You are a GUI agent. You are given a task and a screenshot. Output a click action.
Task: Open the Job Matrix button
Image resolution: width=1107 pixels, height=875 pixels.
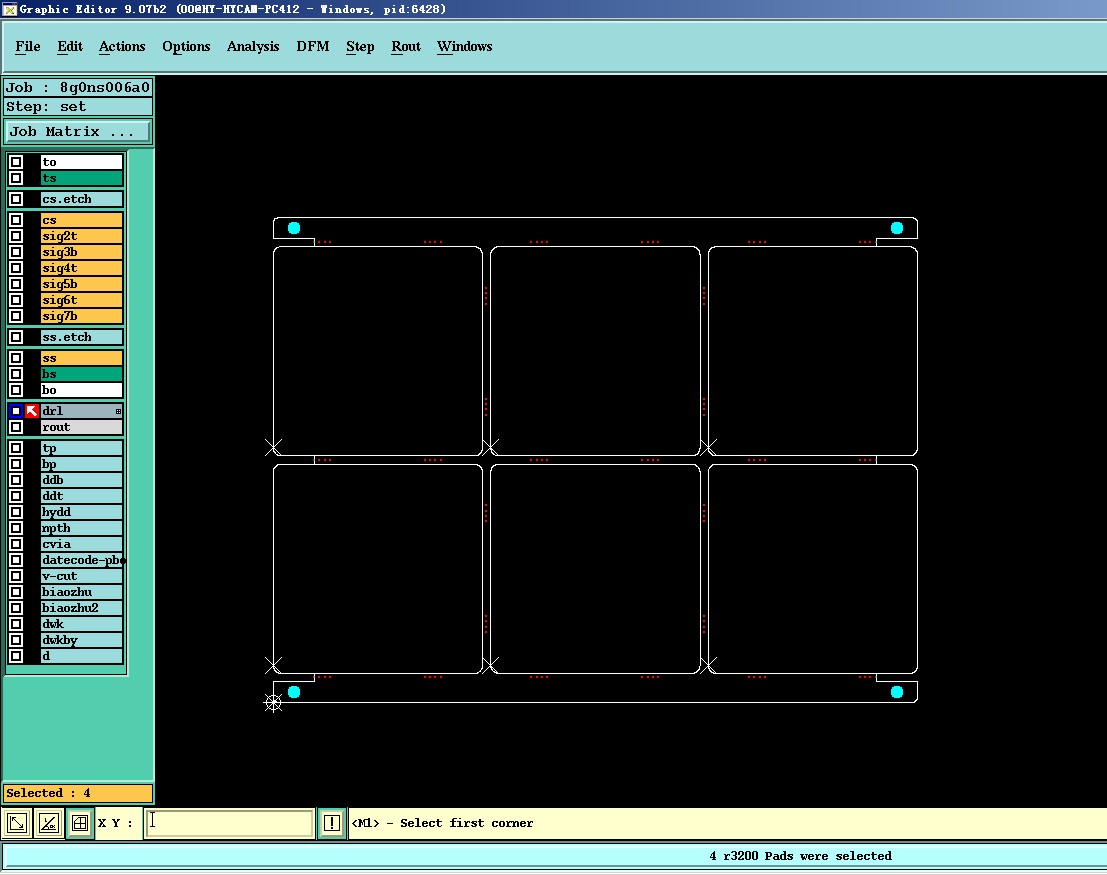click(78, 132)
